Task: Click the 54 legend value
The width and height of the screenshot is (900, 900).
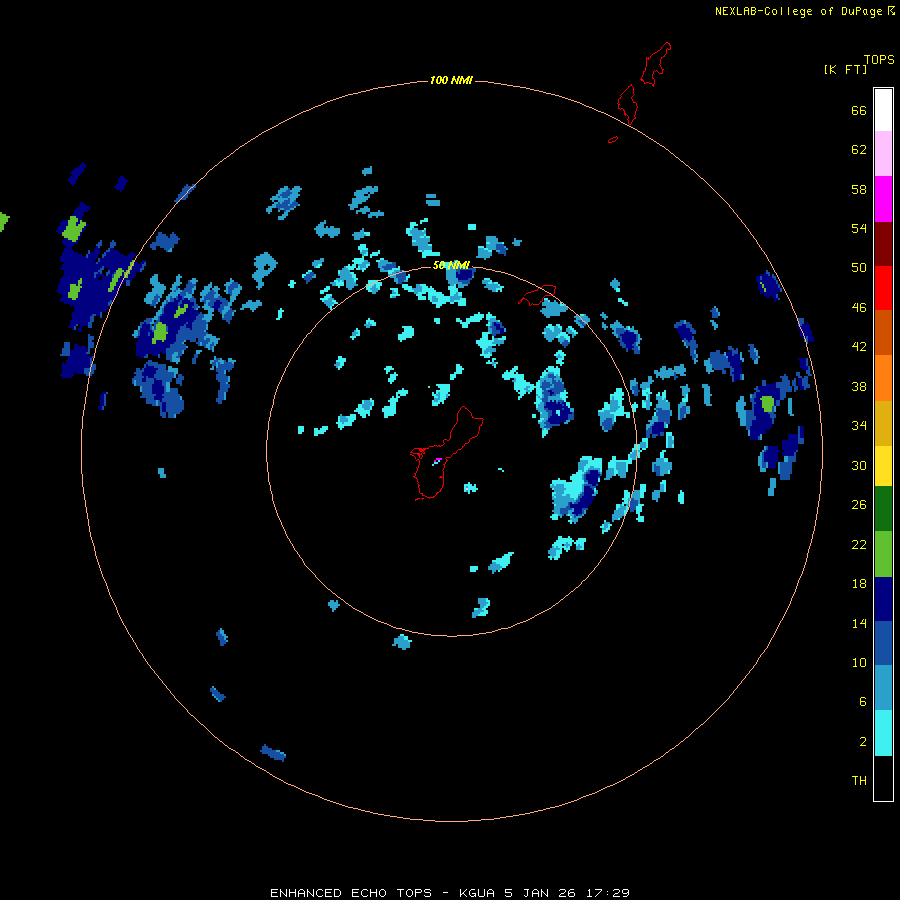Action: pos(859,228)
